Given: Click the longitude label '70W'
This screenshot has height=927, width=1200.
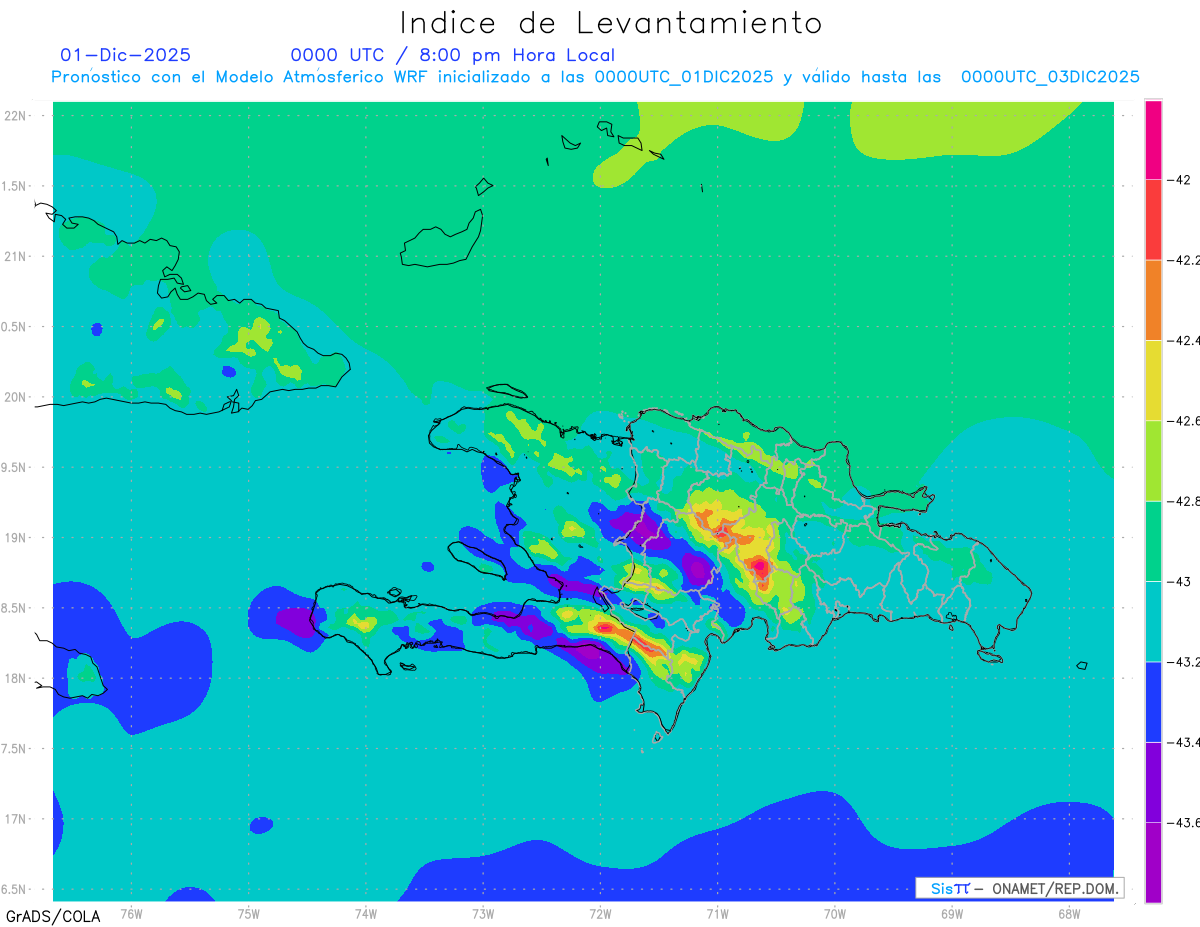Looking at the screenshot, I should [x=834, y=913].
